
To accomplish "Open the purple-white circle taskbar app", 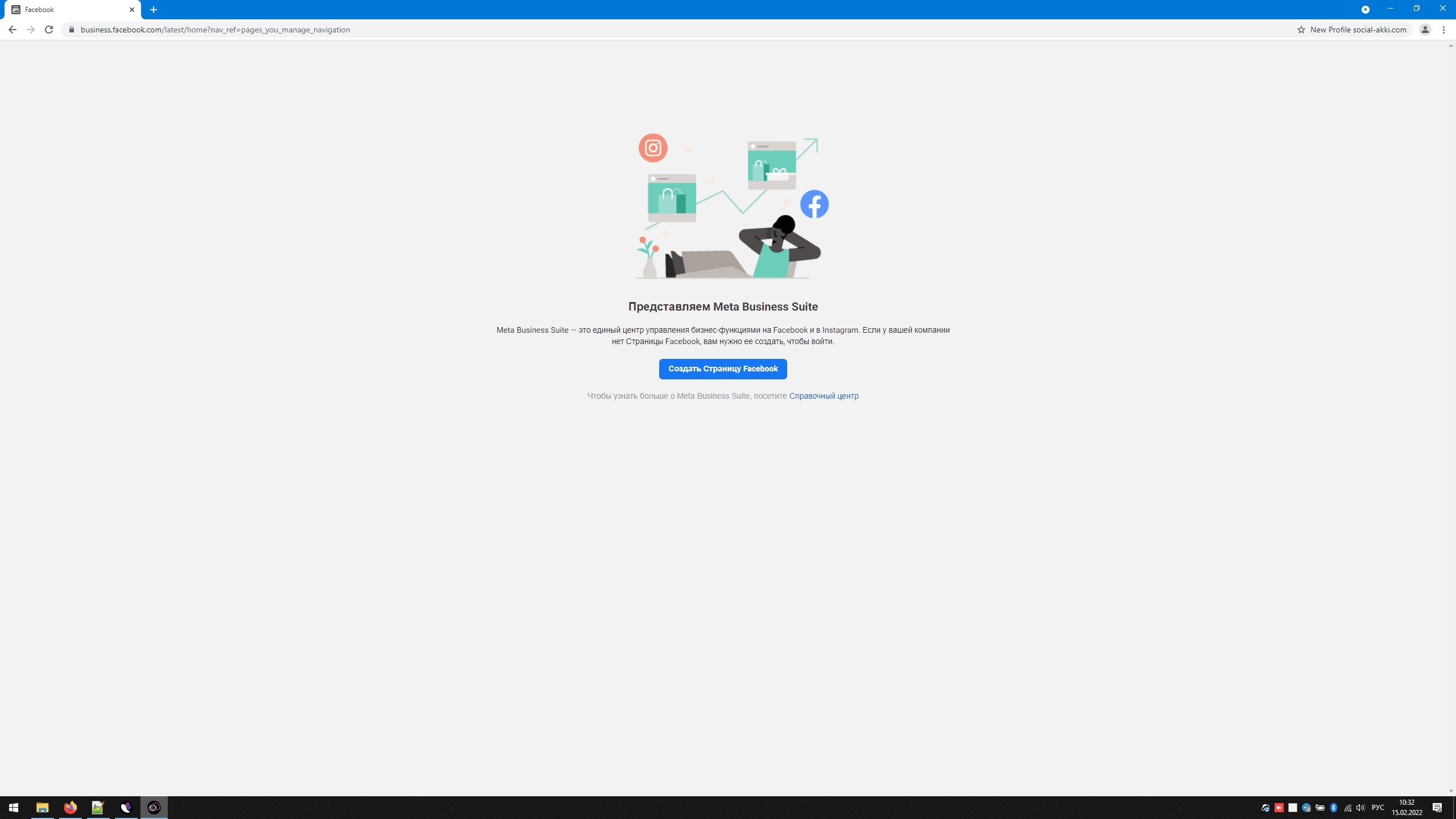I will coord(126,808).
